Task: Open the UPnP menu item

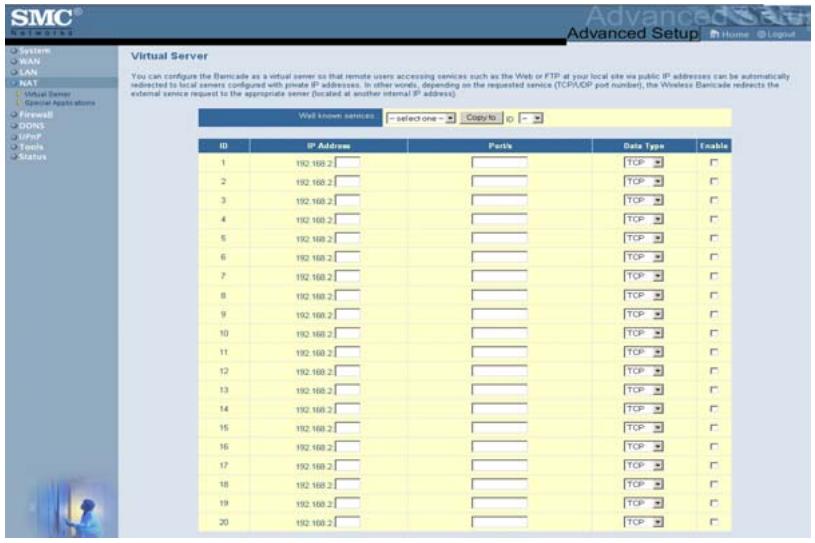Action: tap(30, 137)
